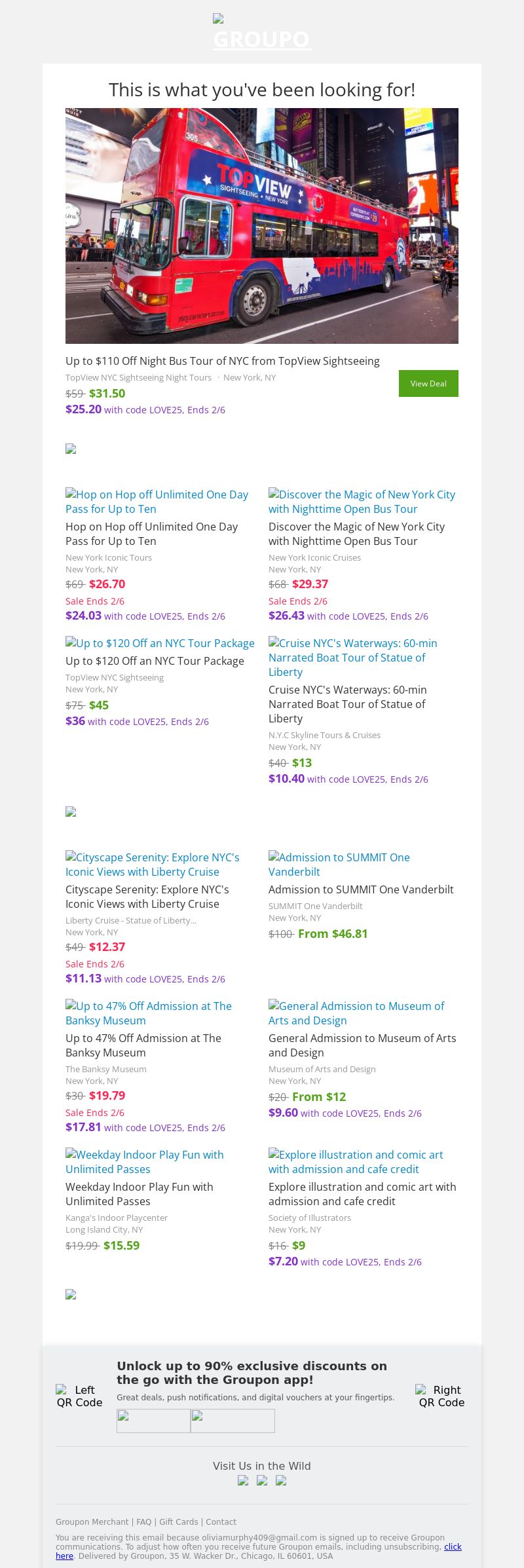
Task: Open the middle social icon under Visit Us
Action: pyautogui.click(x=262, y=1480)
